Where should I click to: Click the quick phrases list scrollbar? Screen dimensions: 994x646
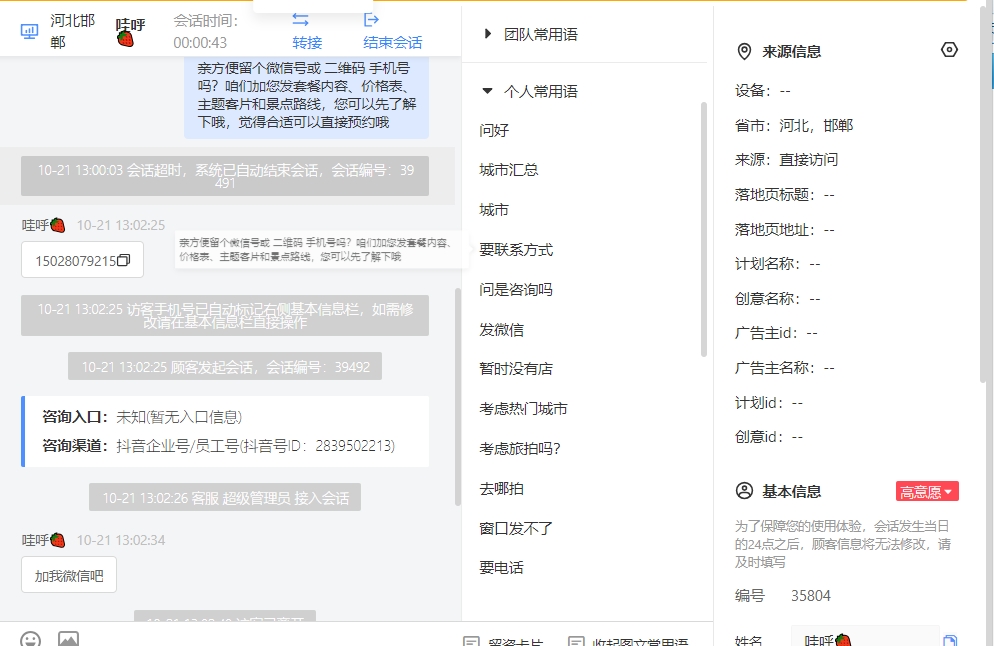tap(704, 229)
